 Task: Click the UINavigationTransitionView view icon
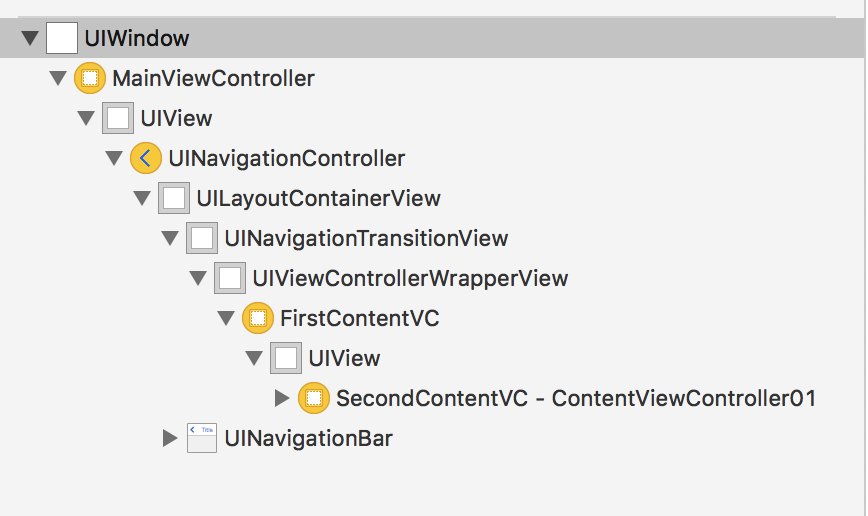click(x=202, y=238)
